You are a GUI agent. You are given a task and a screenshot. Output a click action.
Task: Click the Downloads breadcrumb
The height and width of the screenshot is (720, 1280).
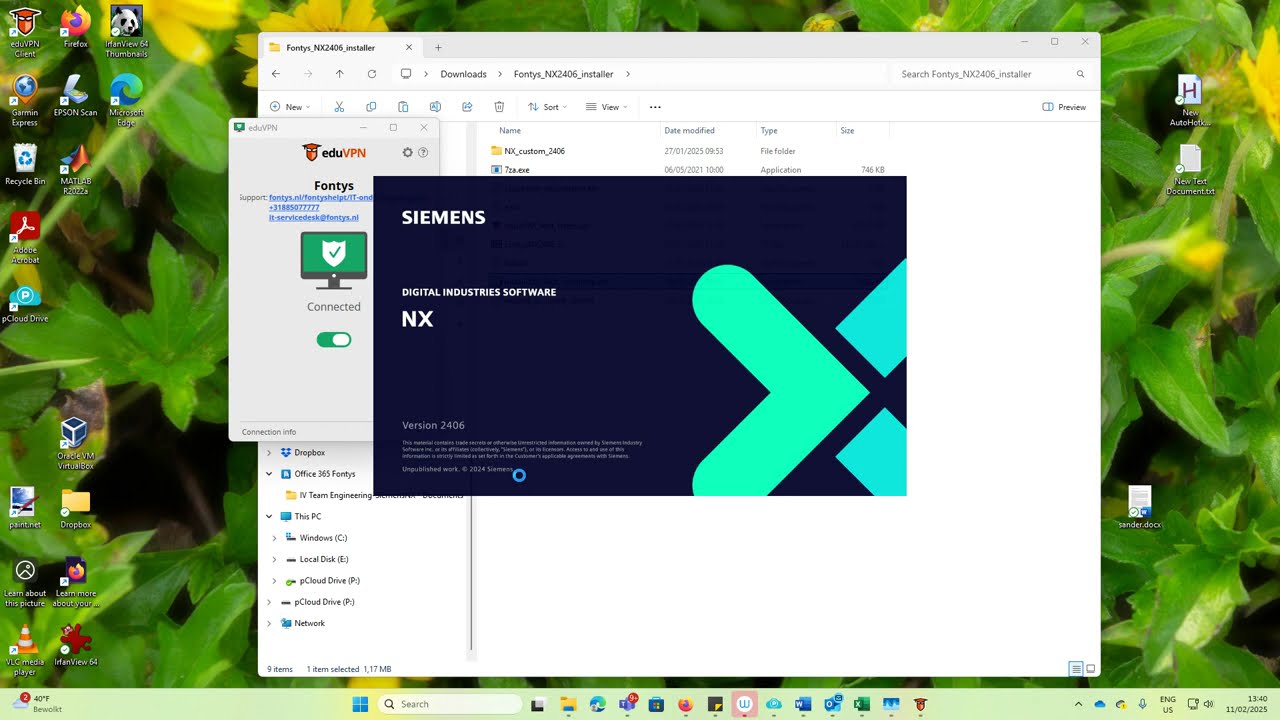[x=463, y=74]
